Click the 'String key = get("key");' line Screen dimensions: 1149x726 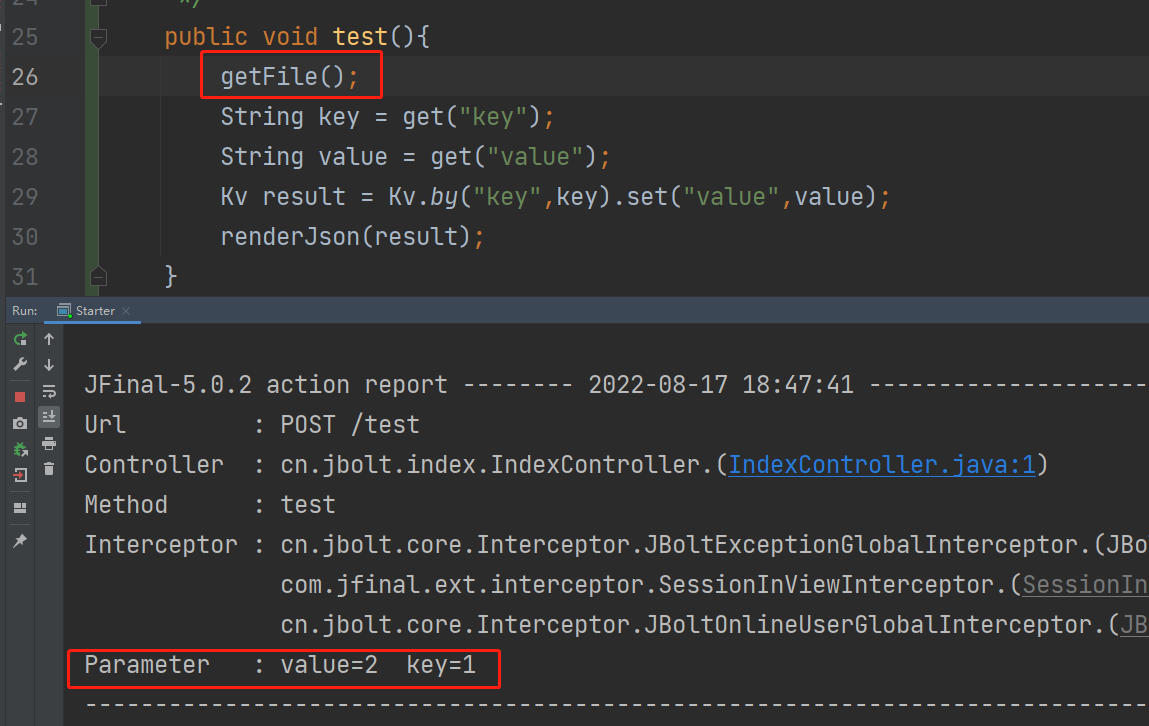(387, 116)
